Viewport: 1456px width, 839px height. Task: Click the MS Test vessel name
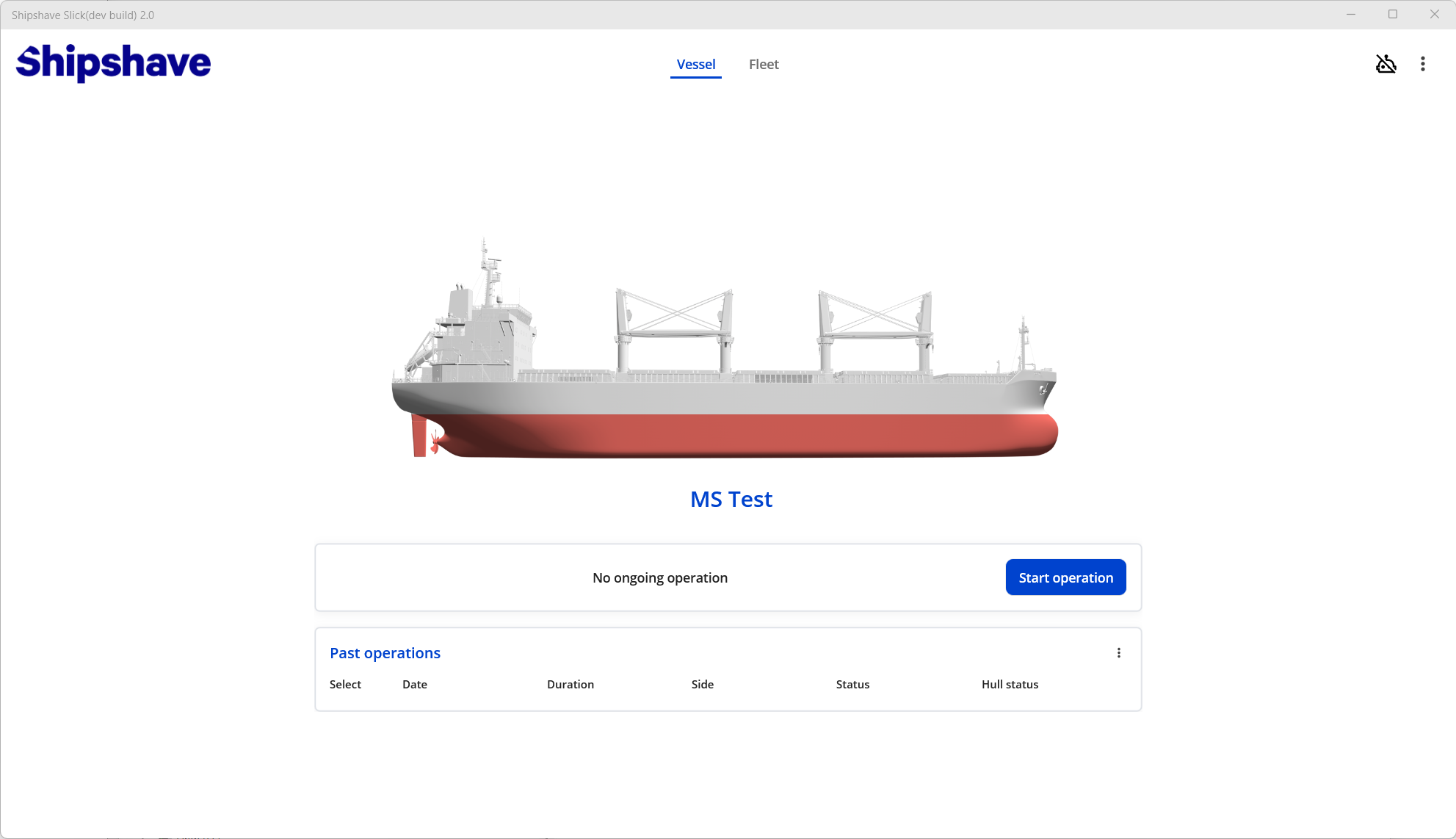pos(731,499)
